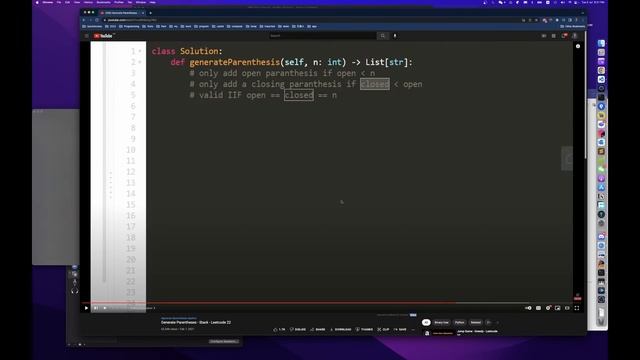Click 'generateParenthesis' in the code

tap(234, 62)
